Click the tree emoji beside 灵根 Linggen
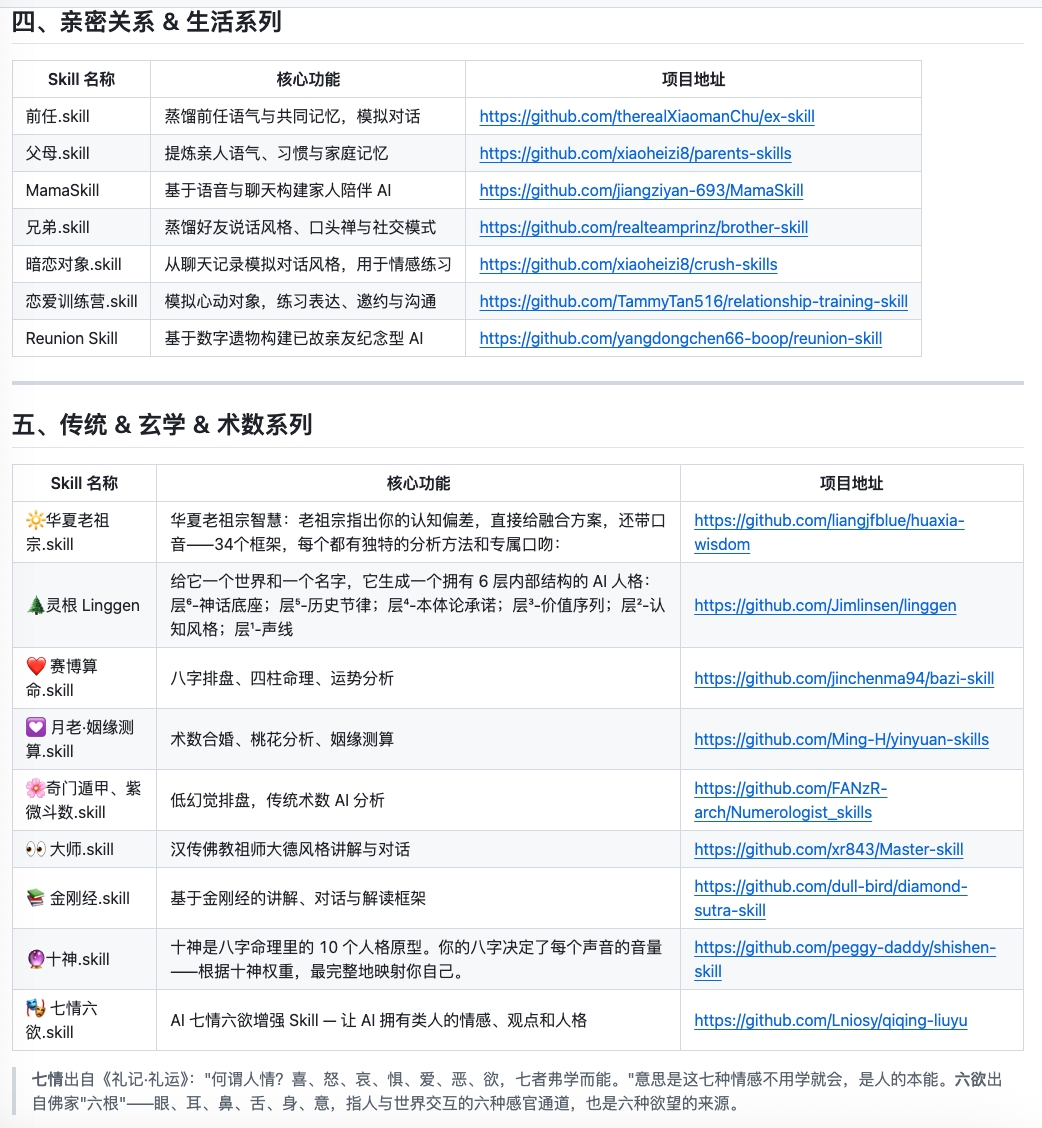The width and height of the screenshot is (1042, 1128). point(35,605)
